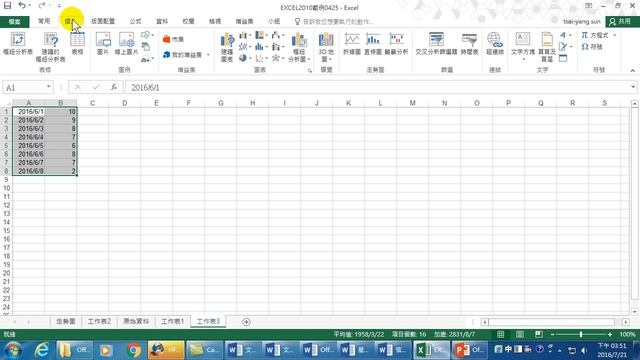
Task: Open the Charts group dialog launcher
Action: (x=310, y=71)
